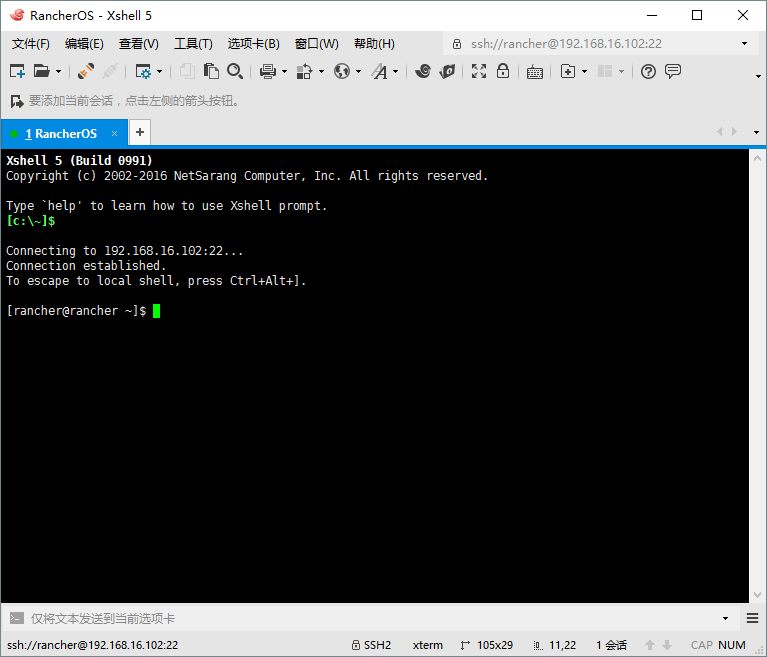This screenshot has width=767, height=657.
Task: Click the terminal scrollbar down arrow
Action: [757, 595]
